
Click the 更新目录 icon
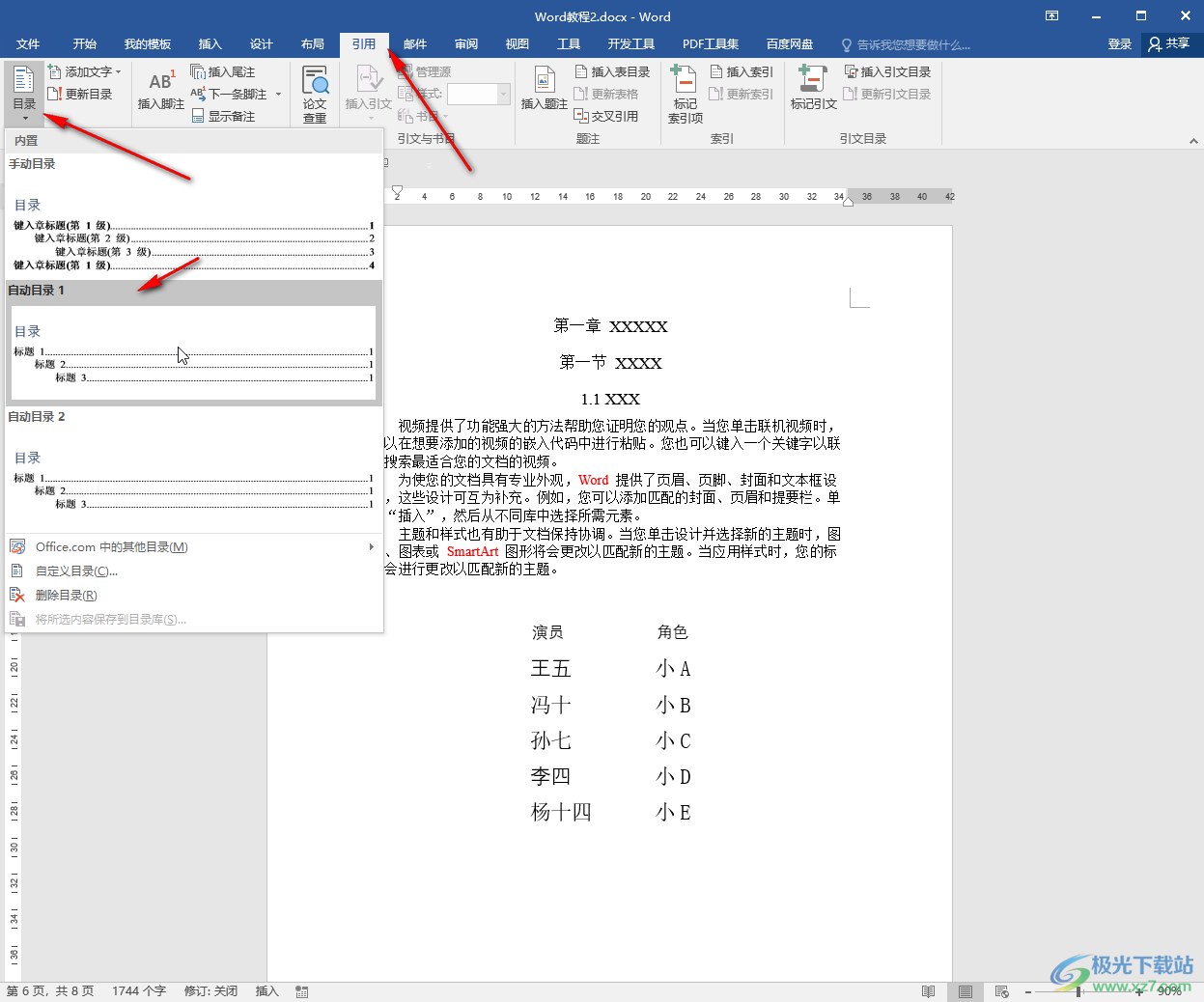coord(55,94)
